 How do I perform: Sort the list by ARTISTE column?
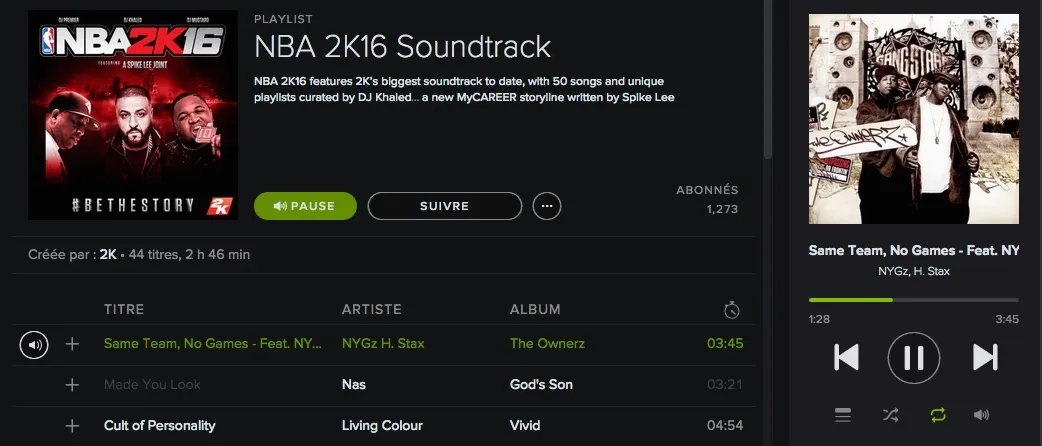pyautogui.click(x=371, y=310)
